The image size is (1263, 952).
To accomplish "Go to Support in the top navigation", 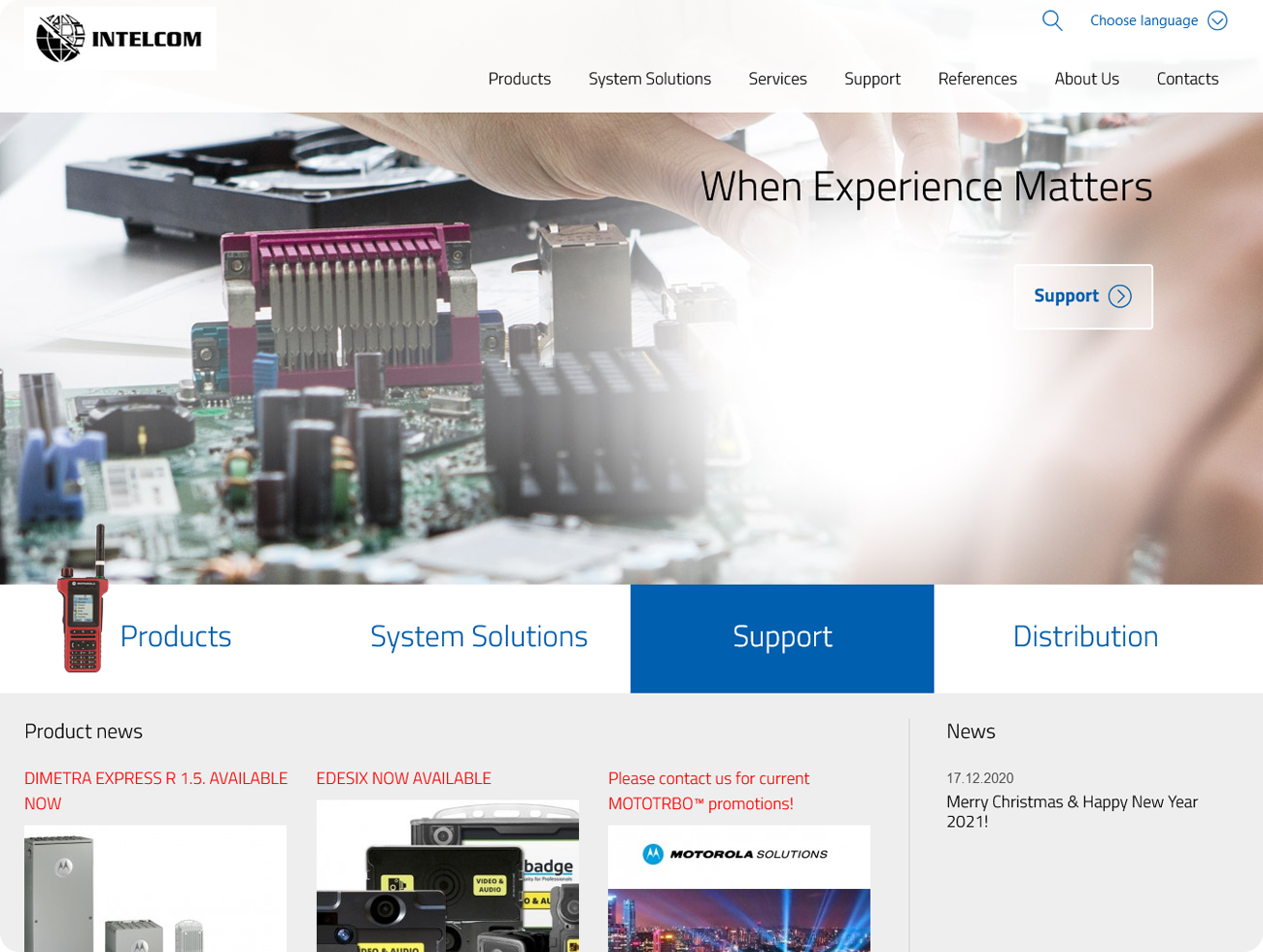I will (871, 79).
